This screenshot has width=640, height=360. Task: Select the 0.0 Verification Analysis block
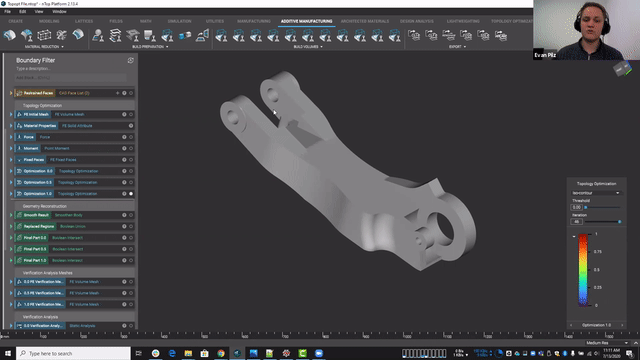(x=43, y=326)
